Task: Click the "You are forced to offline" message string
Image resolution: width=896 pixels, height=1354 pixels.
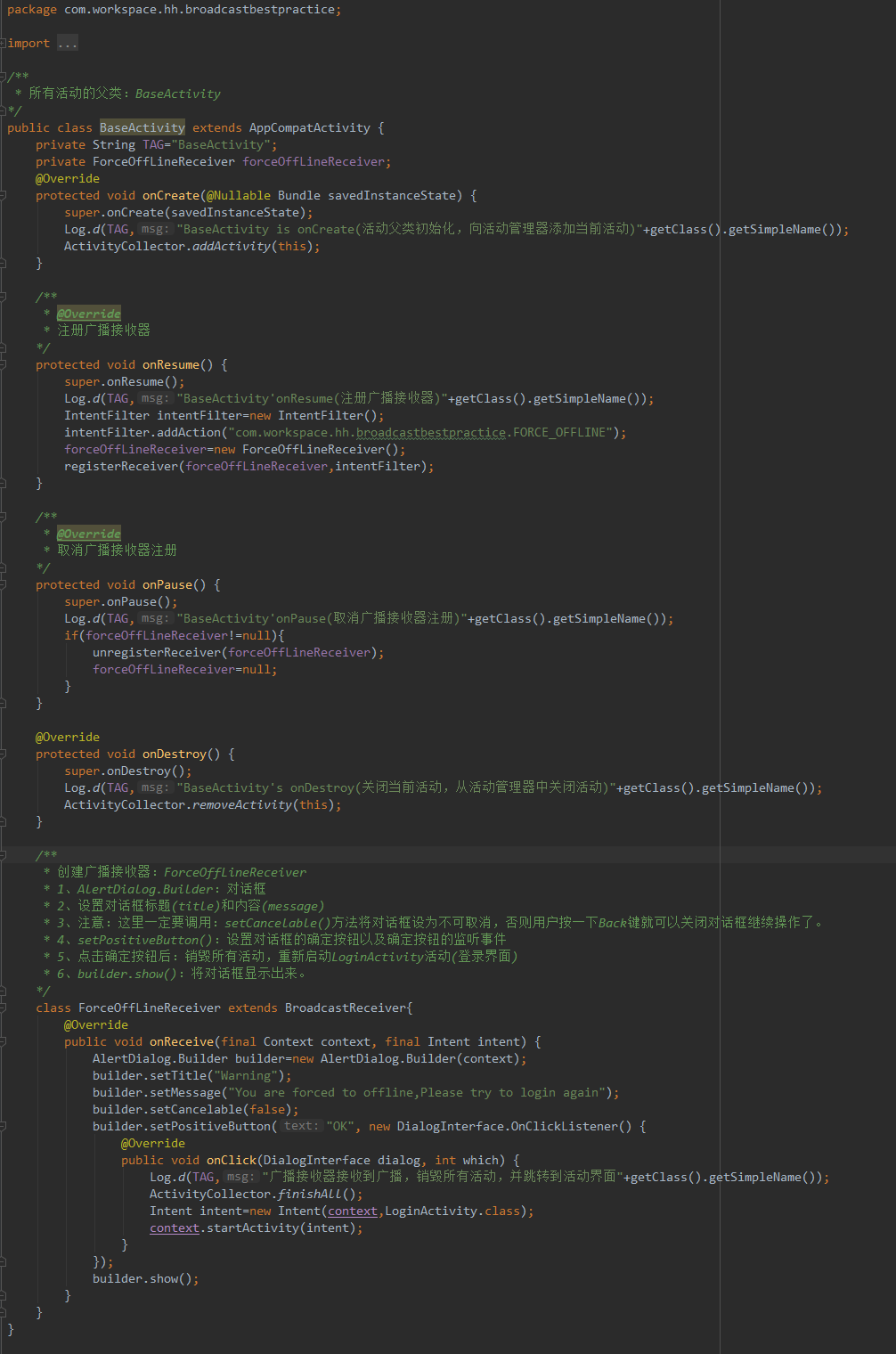Action: pyautogui.click(x=417, y=1092)
